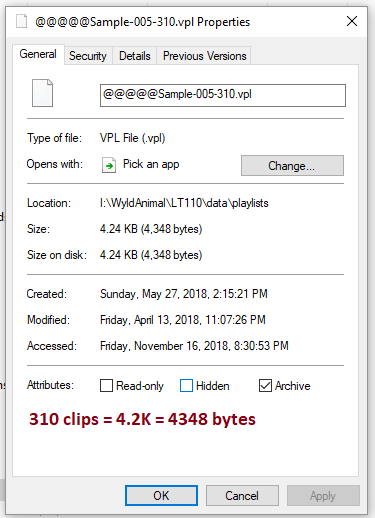Uncheck the Archive attribute checkbox
The height and width of the screenshot is (518, 375).
[x=265, y=386]
